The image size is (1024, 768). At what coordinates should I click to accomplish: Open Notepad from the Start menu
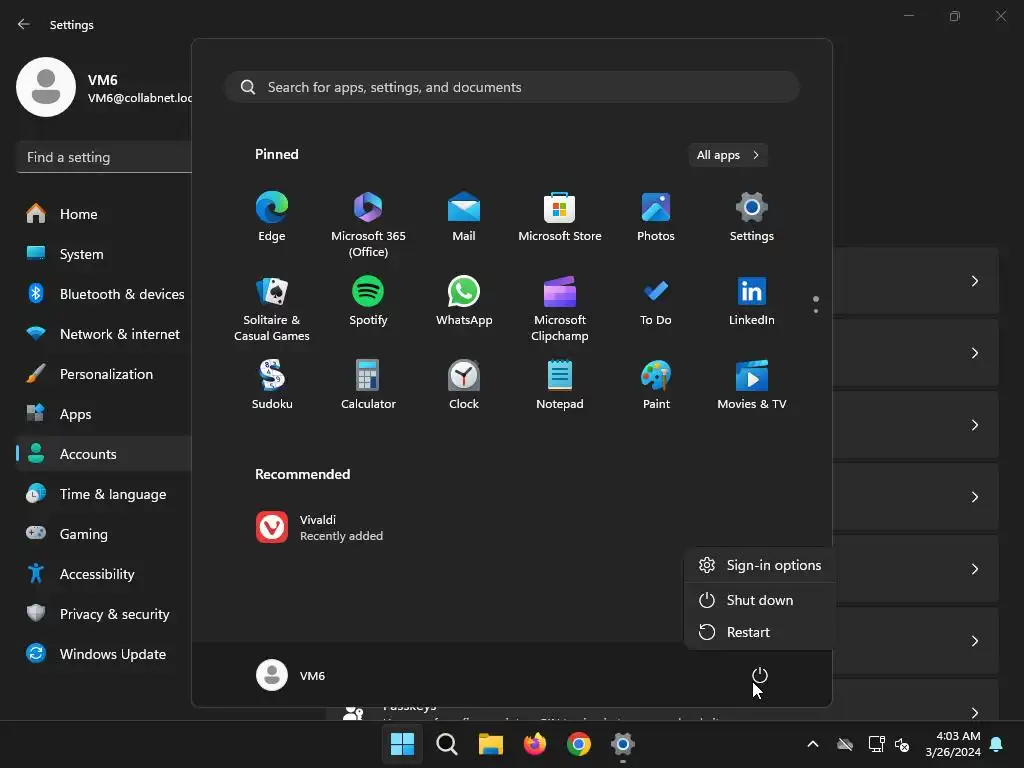560,385
